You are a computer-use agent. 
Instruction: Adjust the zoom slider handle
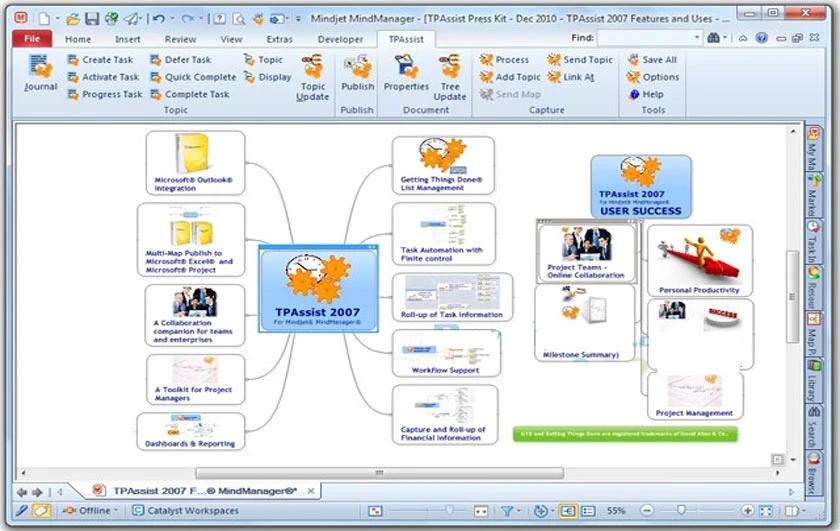(680, 510)
